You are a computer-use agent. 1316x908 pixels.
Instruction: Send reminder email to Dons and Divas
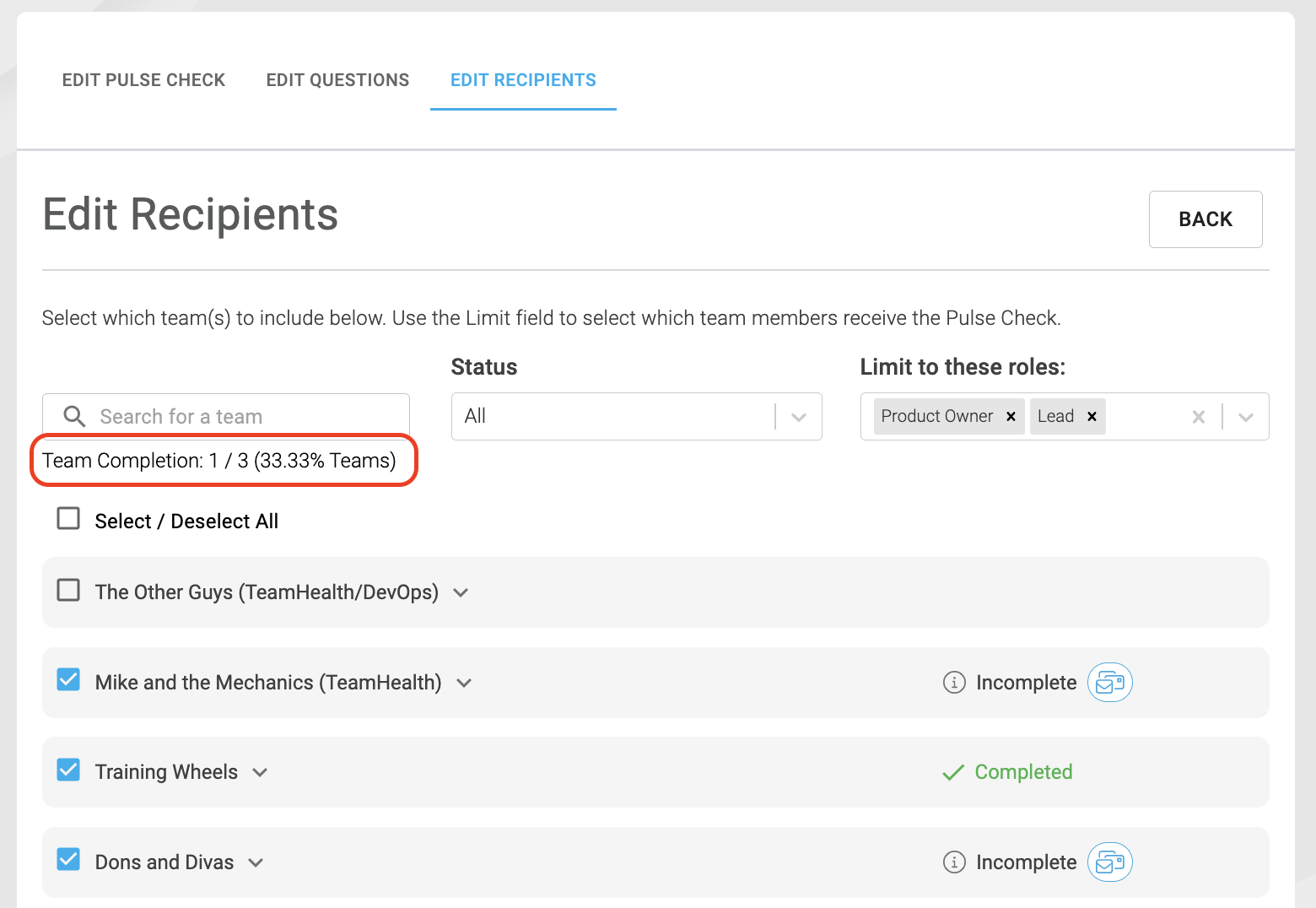[1110, 862]
